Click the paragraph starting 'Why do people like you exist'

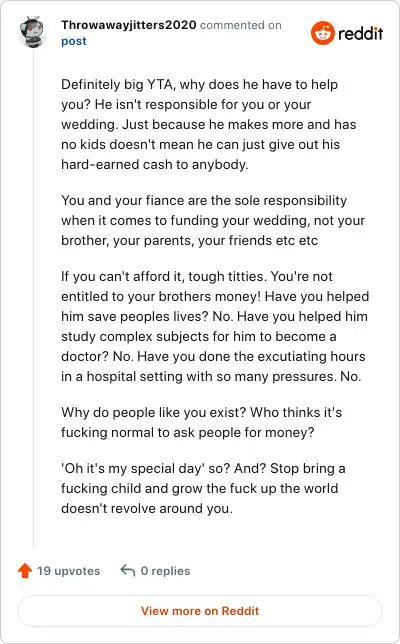[x=202, y=422]
